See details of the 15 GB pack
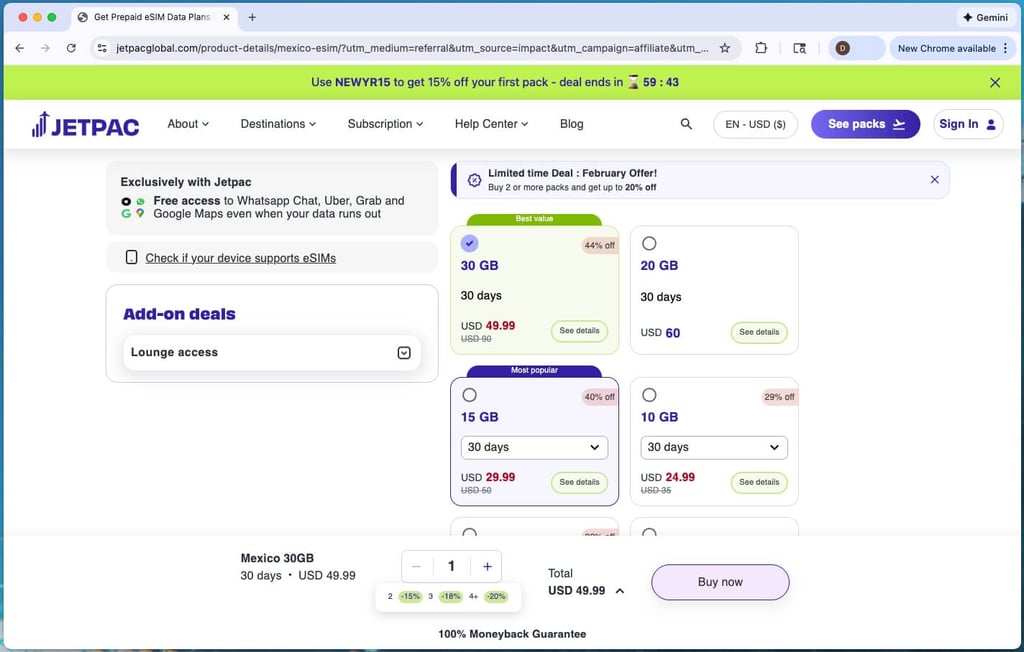Screen dimensions: 1024x652 click(x=579, y=482)
